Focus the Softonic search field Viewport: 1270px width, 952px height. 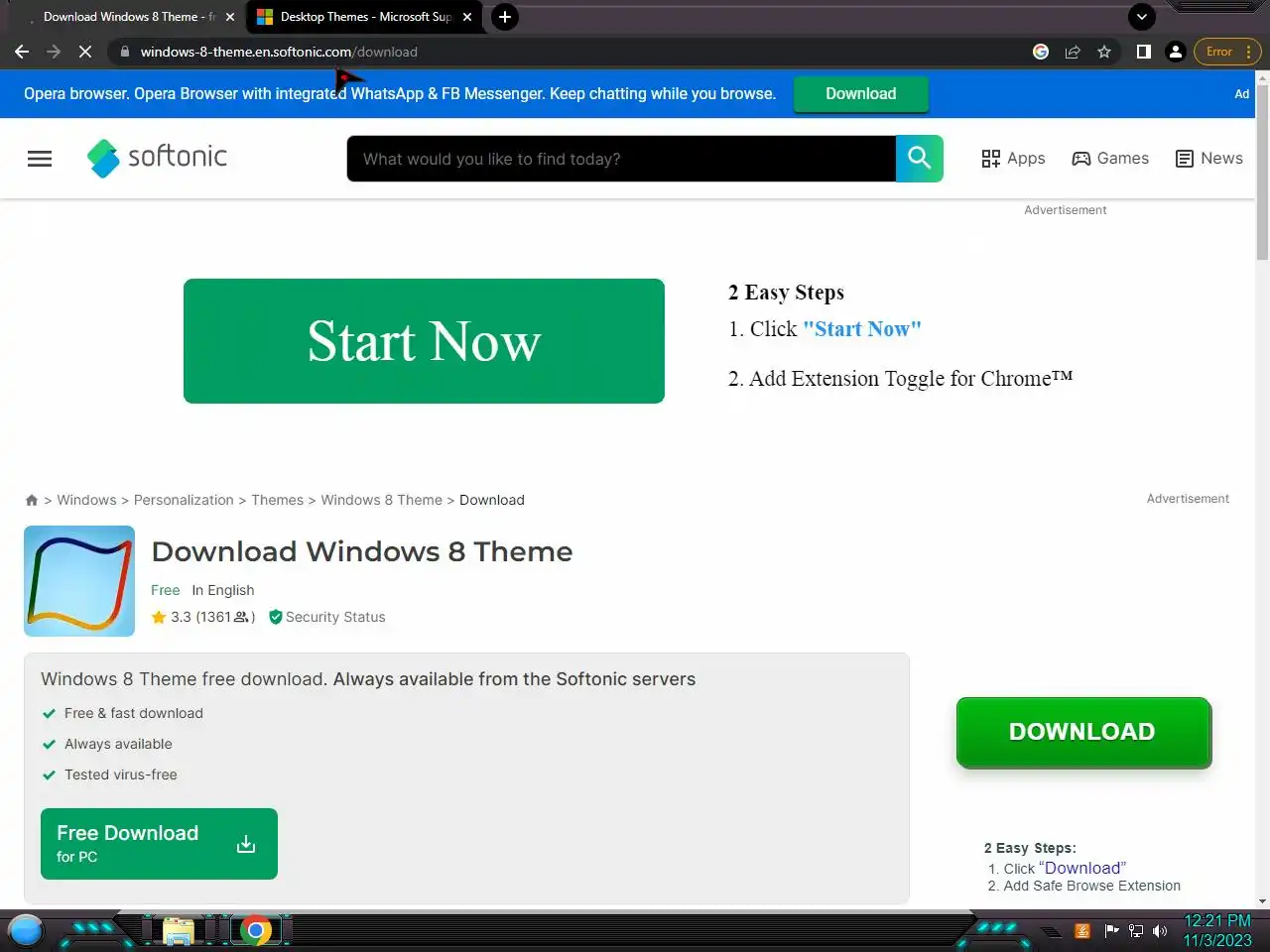click(621, 159)
